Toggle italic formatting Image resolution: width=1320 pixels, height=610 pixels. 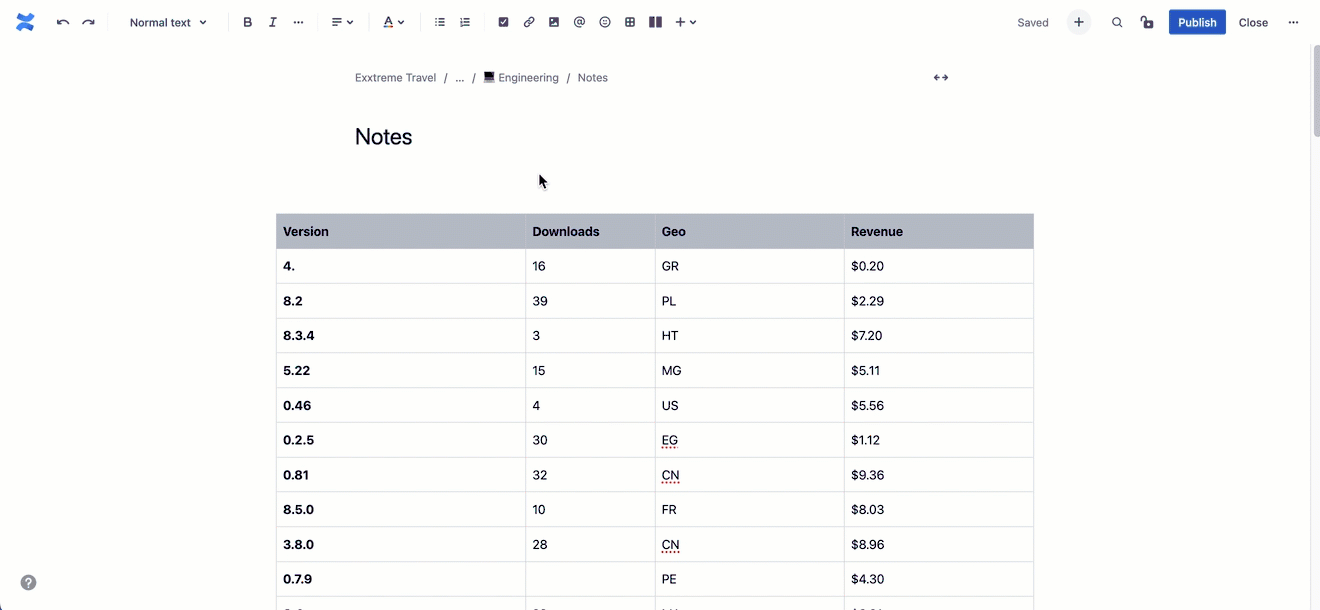click(x=273, y=22)
